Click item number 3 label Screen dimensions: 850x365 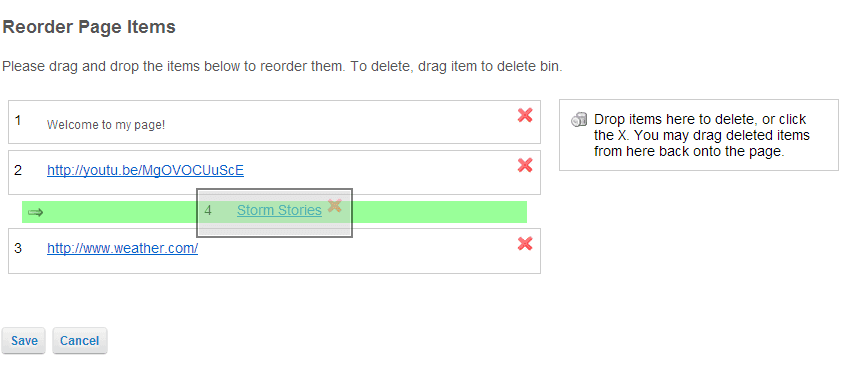(x=18, y=248)
